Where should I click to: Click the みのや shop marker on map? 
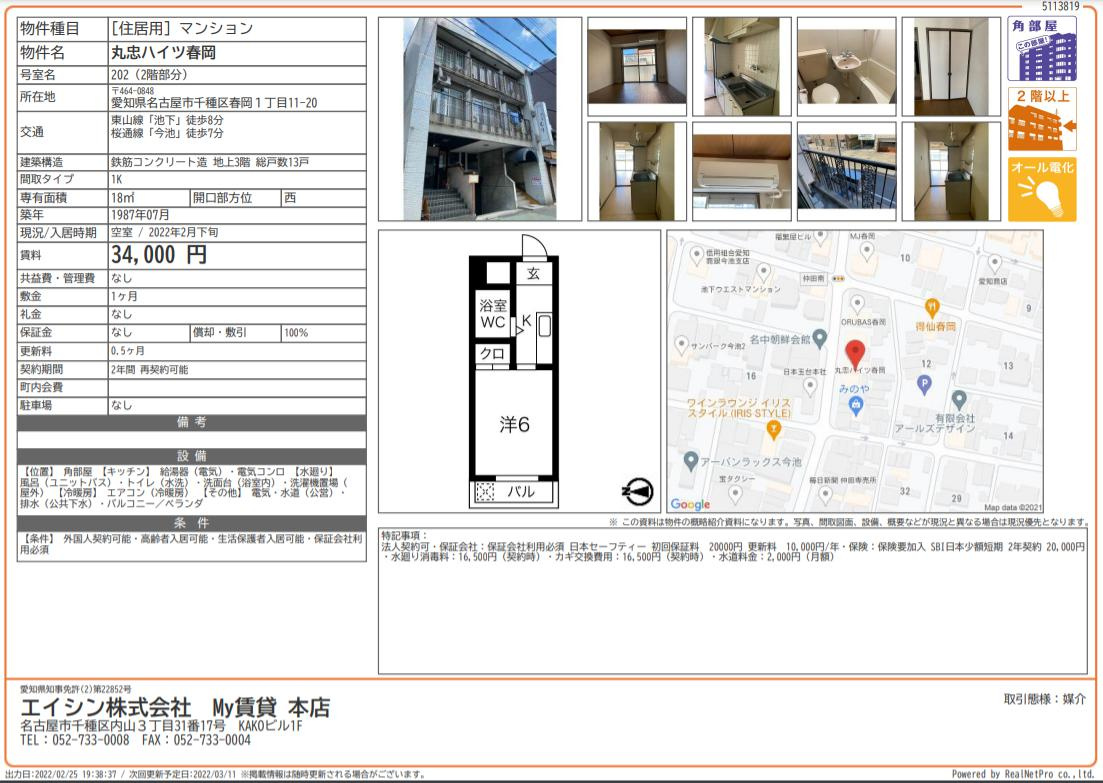coord(855,406)
